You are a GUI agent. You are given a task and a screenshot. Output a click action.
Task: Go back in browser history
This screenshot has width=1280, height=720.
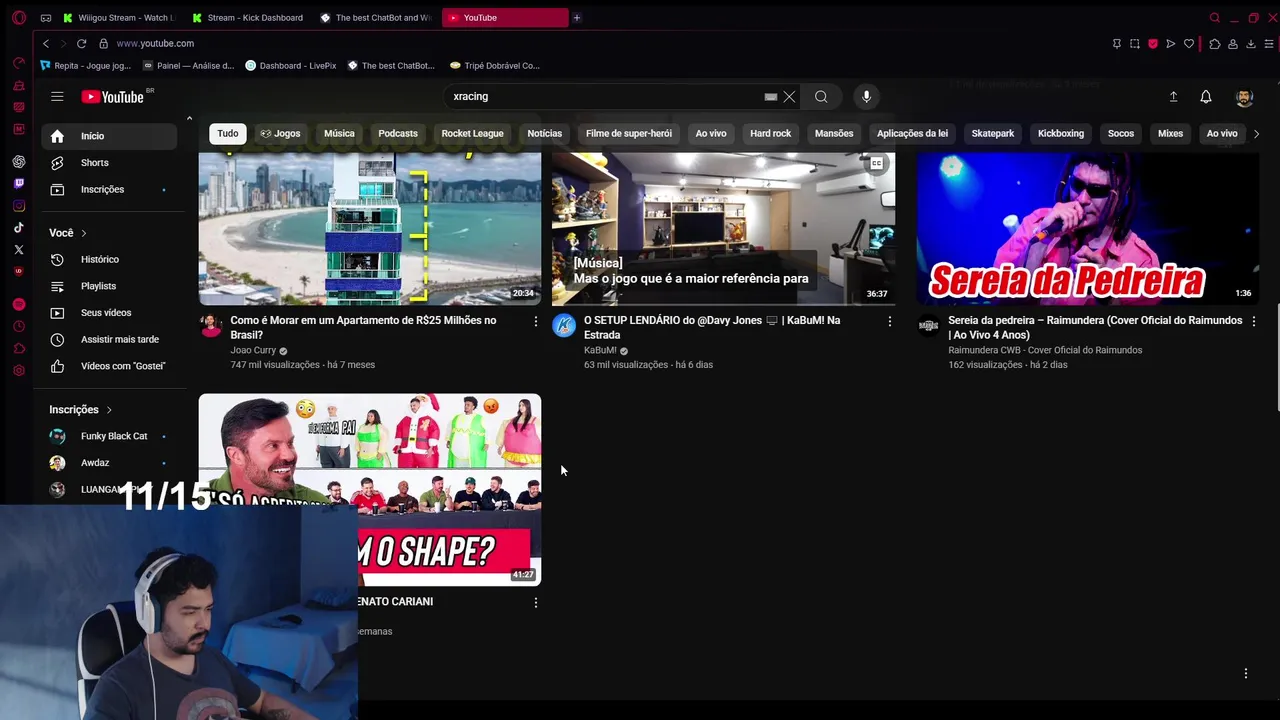[x=46, y=44]
